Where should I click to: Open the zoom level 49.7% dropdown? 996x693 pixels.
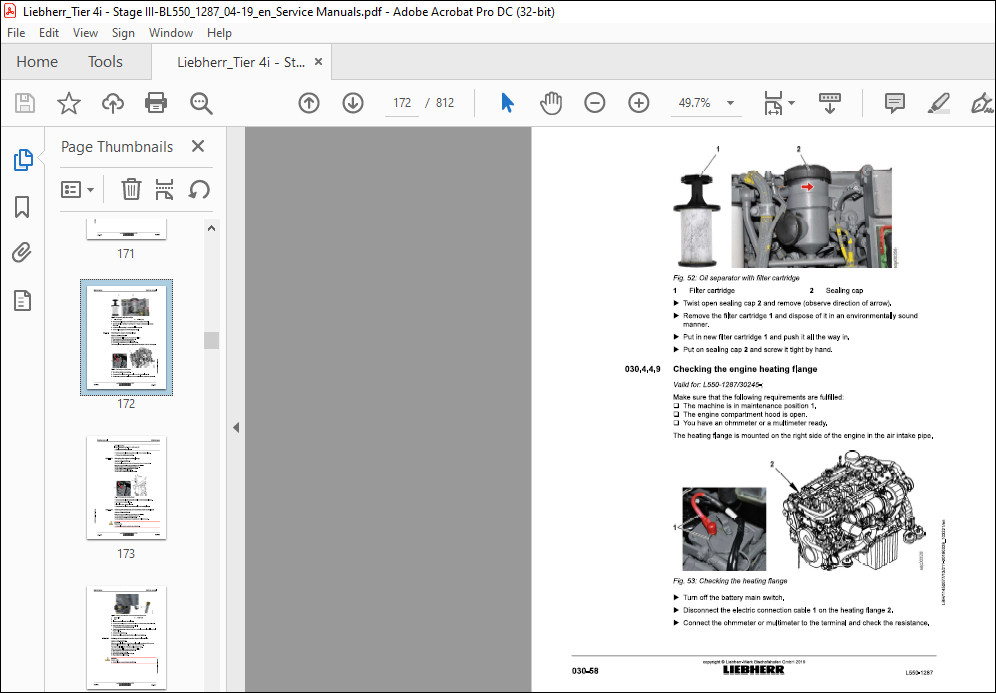point(730,103)
